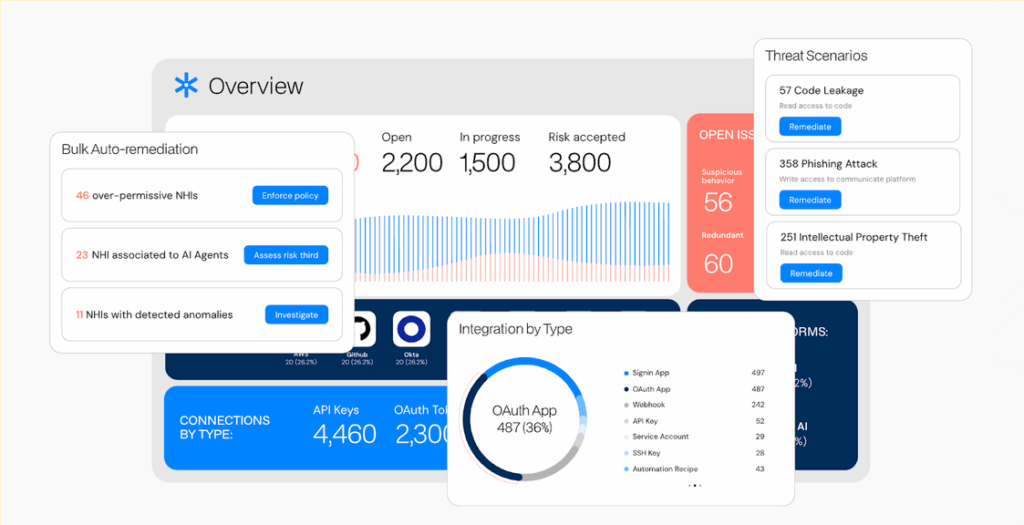1024x525 pixels.
Task: Click the Suspicious behavior count 56
Action: pos(718,202)
